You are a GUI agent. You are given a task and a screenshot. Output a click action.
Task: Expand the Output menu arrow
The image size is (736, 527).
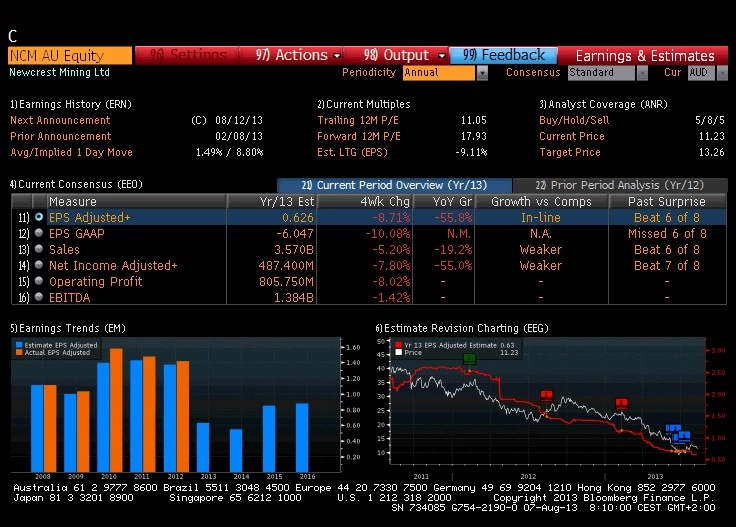(441, 56)
